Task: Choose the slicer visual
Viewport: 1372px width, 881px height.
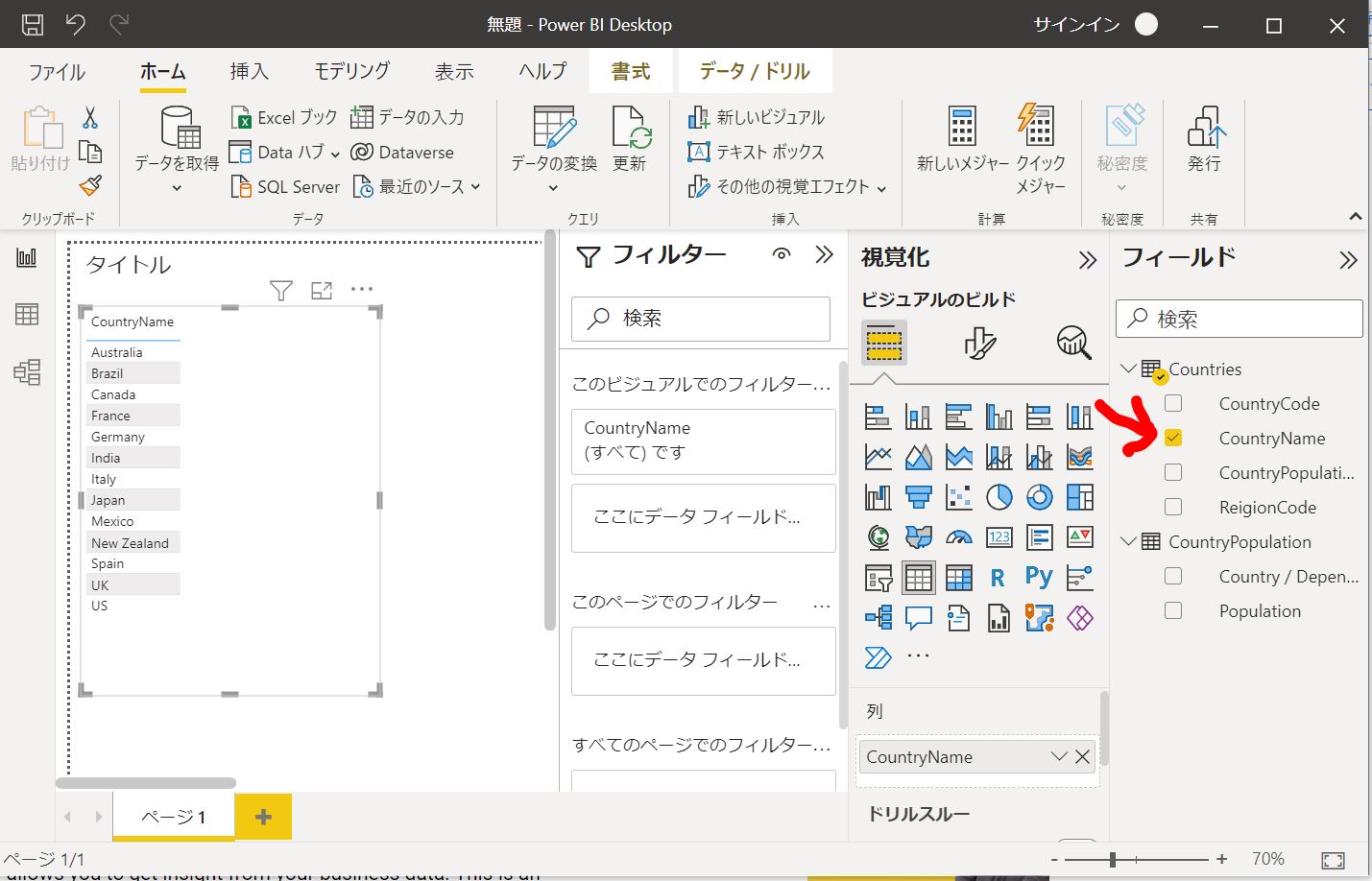Action: [878, 578]
